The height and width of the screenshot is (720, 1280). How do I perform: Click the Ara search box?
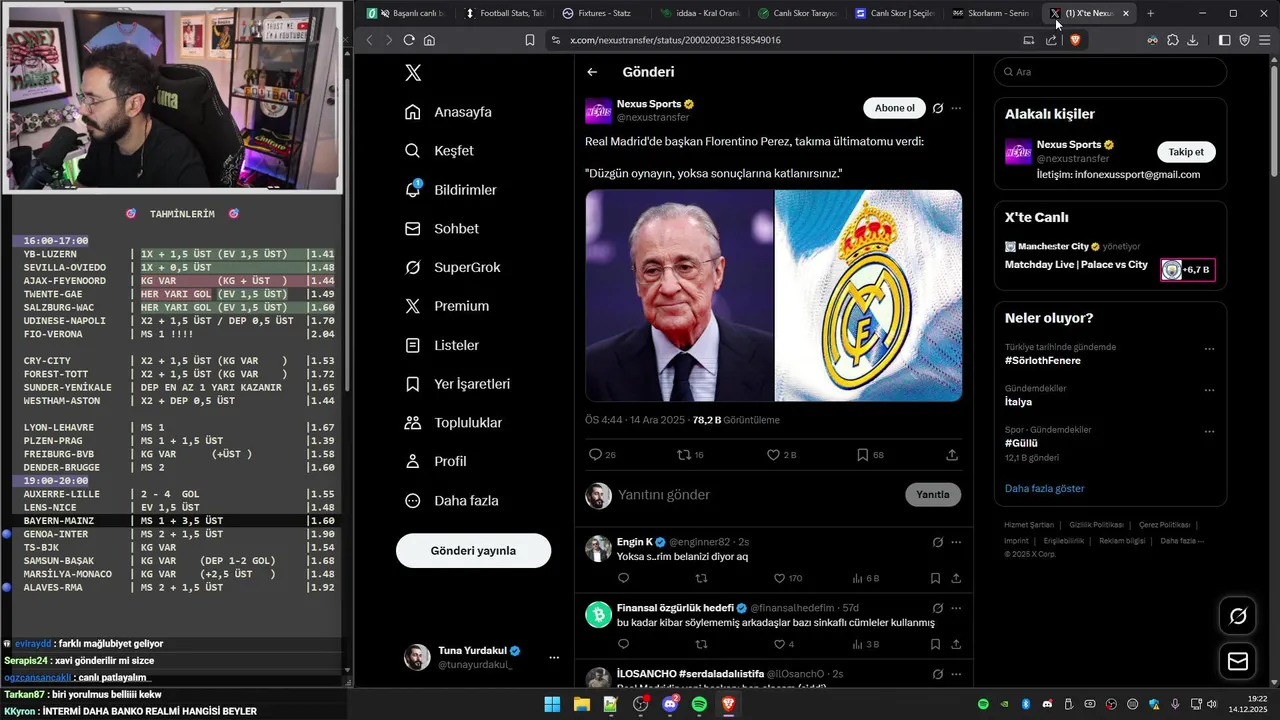click(1110, 72)
